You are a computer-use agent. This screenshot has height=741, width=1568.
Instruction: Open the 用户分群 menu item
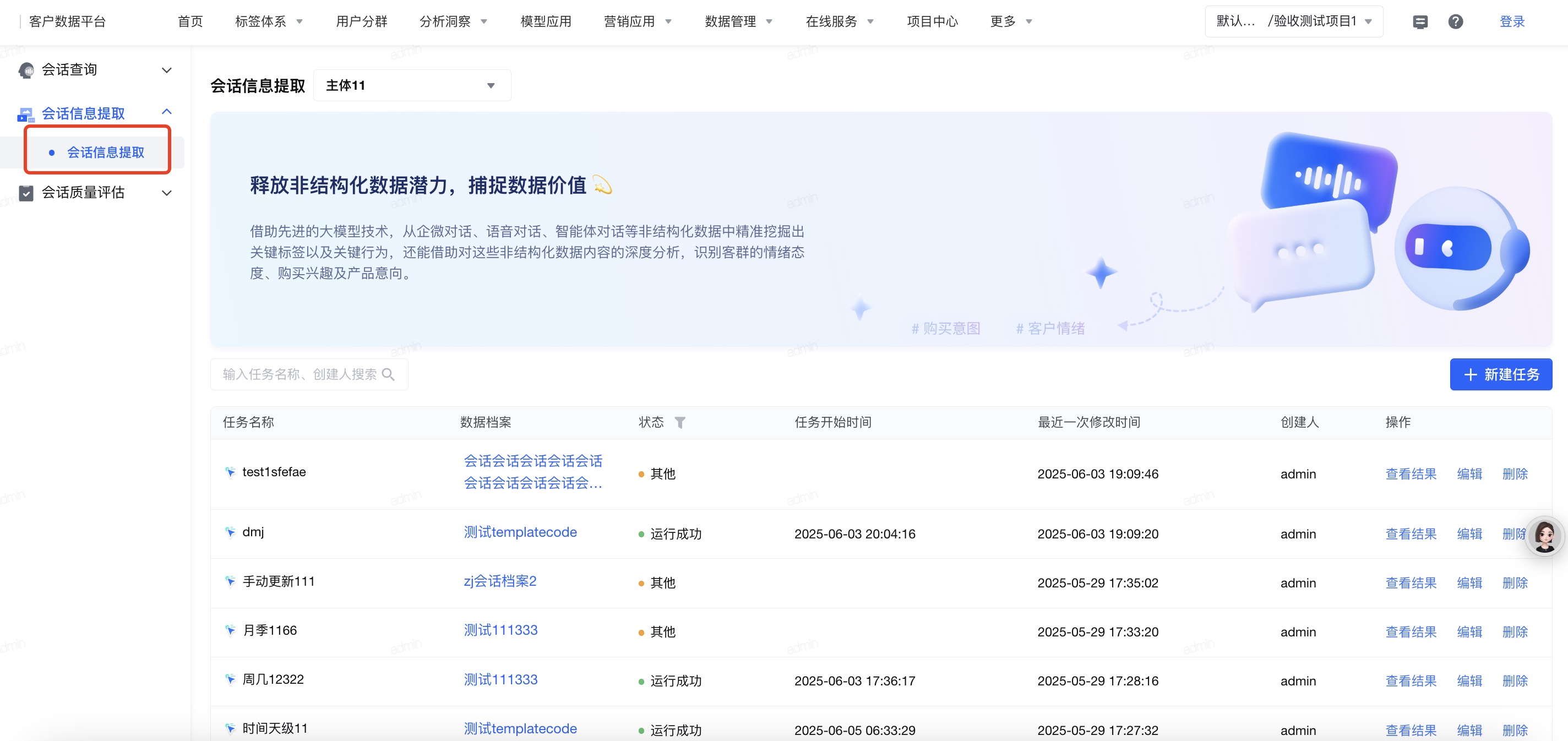pyautogui.click(x=362, y=22)
